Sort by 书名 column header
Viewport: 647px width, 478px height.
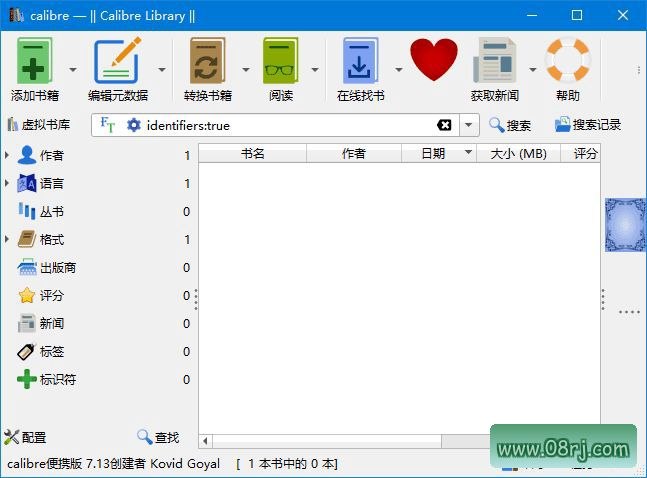coord(253,154)
